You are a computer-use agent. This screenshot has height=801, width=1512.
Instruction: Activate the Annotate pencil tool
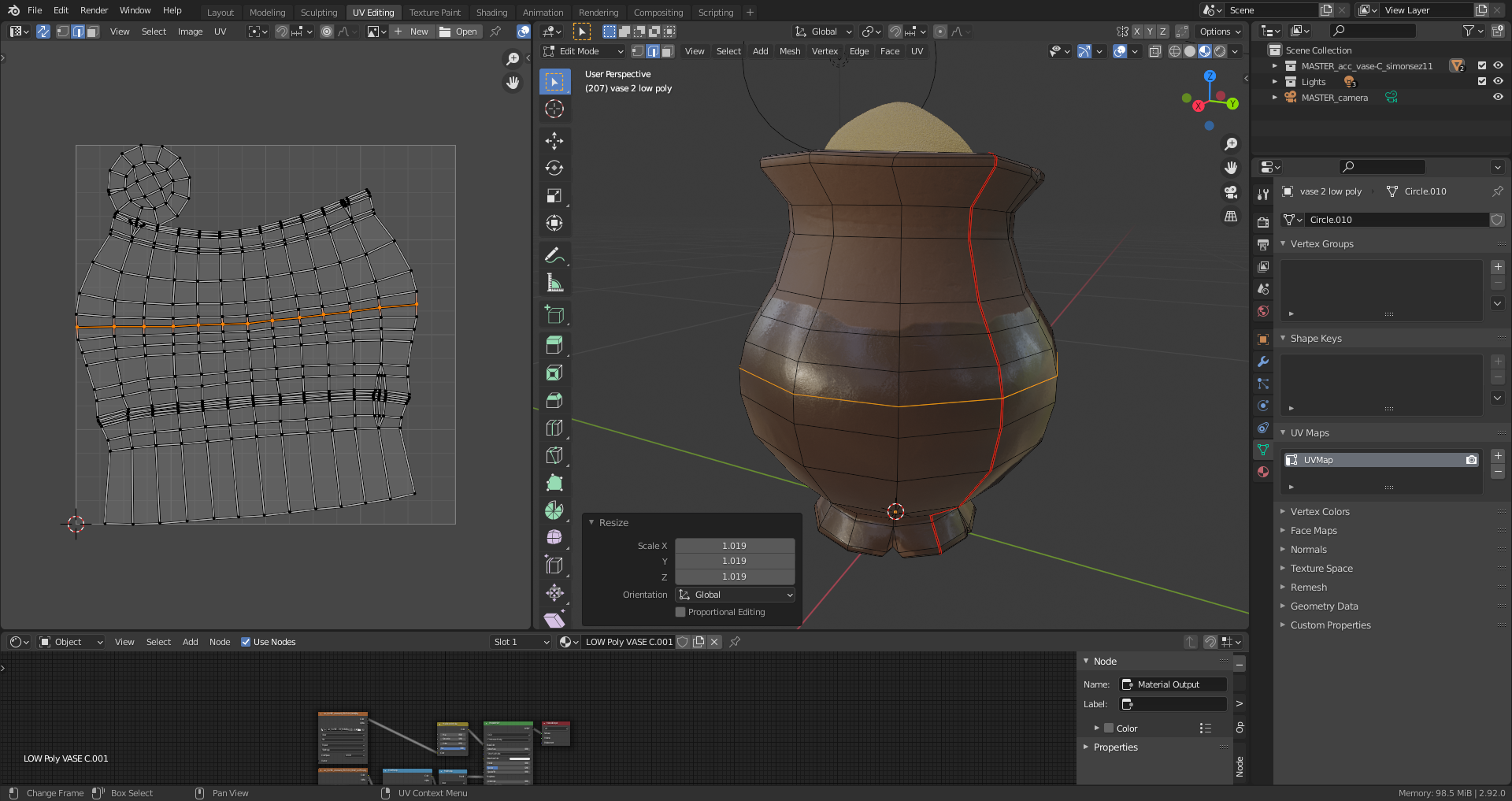point(554,255)
